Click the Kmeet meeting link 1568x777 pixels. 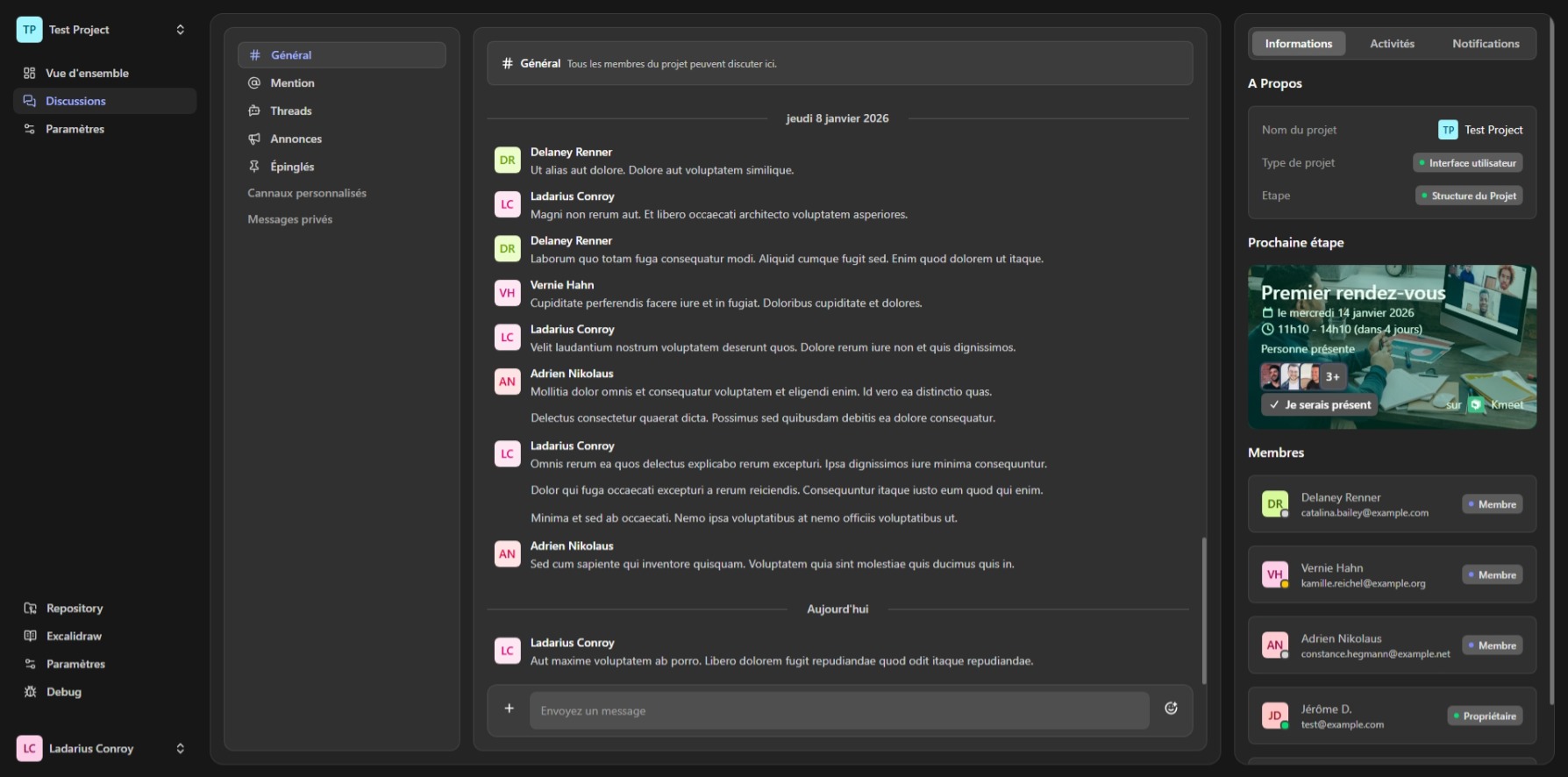pos(1497,405)
